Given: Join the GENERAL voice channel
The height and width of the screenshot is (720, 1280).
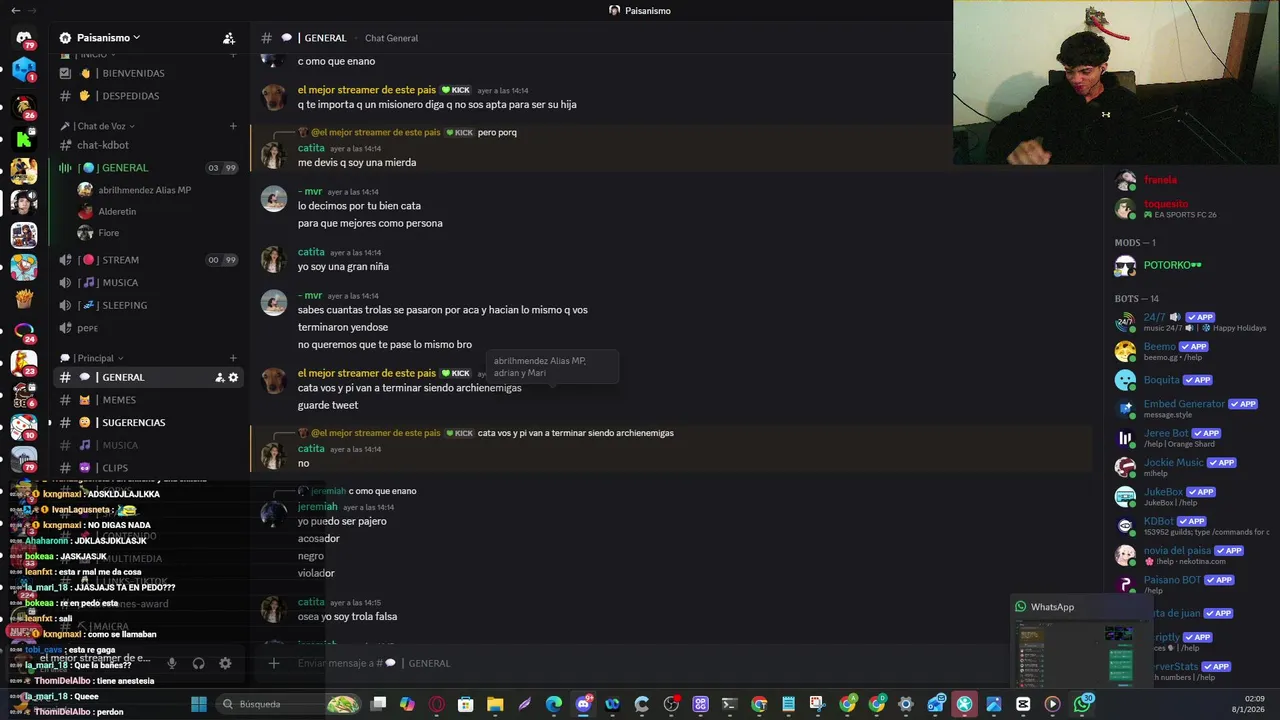Looking at the screenshot, I should (150, 168).
